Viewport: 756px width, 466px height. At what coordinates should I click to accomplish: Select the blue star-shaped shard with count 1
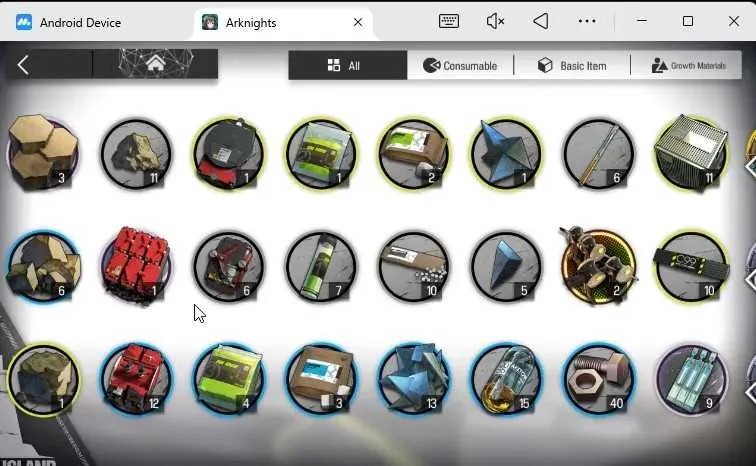click(506, 153)
